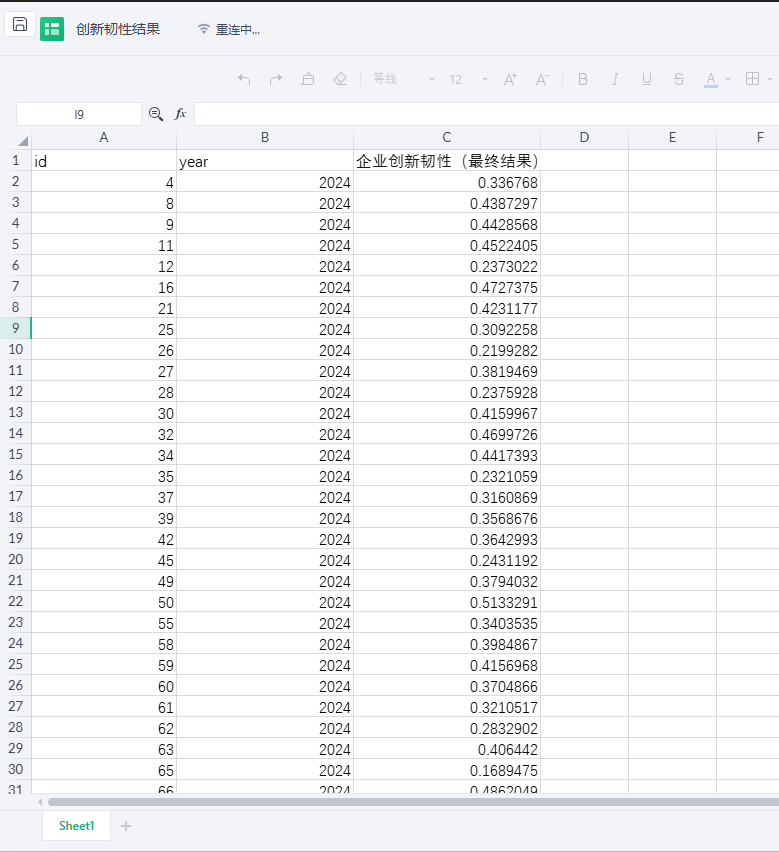The width and height of the screenshot is (779, 852).
Task: Click the save icon in the title bar
Action: pyautogui.click(x=20, y=24)
